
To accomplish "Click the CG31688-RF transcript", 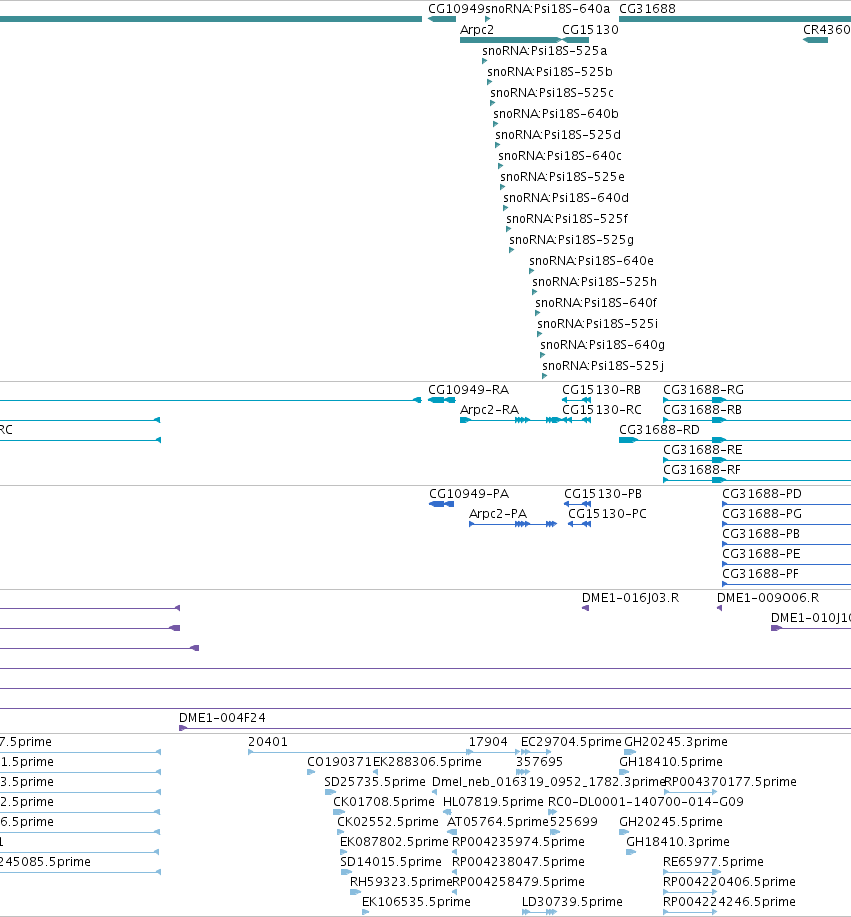I will [x=757, y=480].
